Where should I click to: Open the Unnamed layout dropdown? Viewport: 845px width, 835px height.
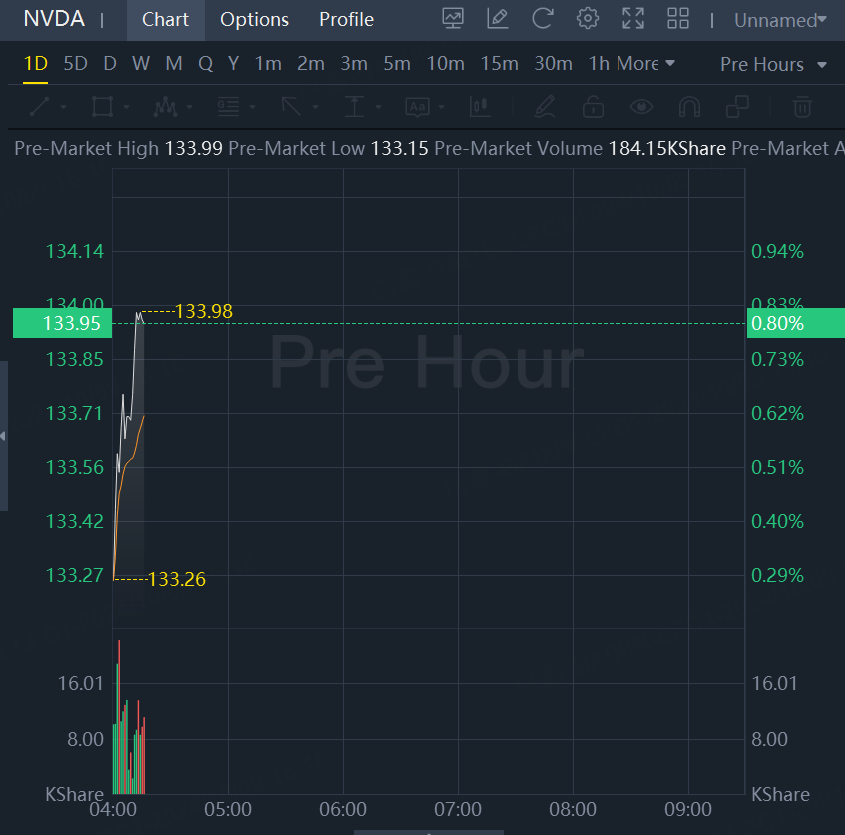click(x=780, y=20)
